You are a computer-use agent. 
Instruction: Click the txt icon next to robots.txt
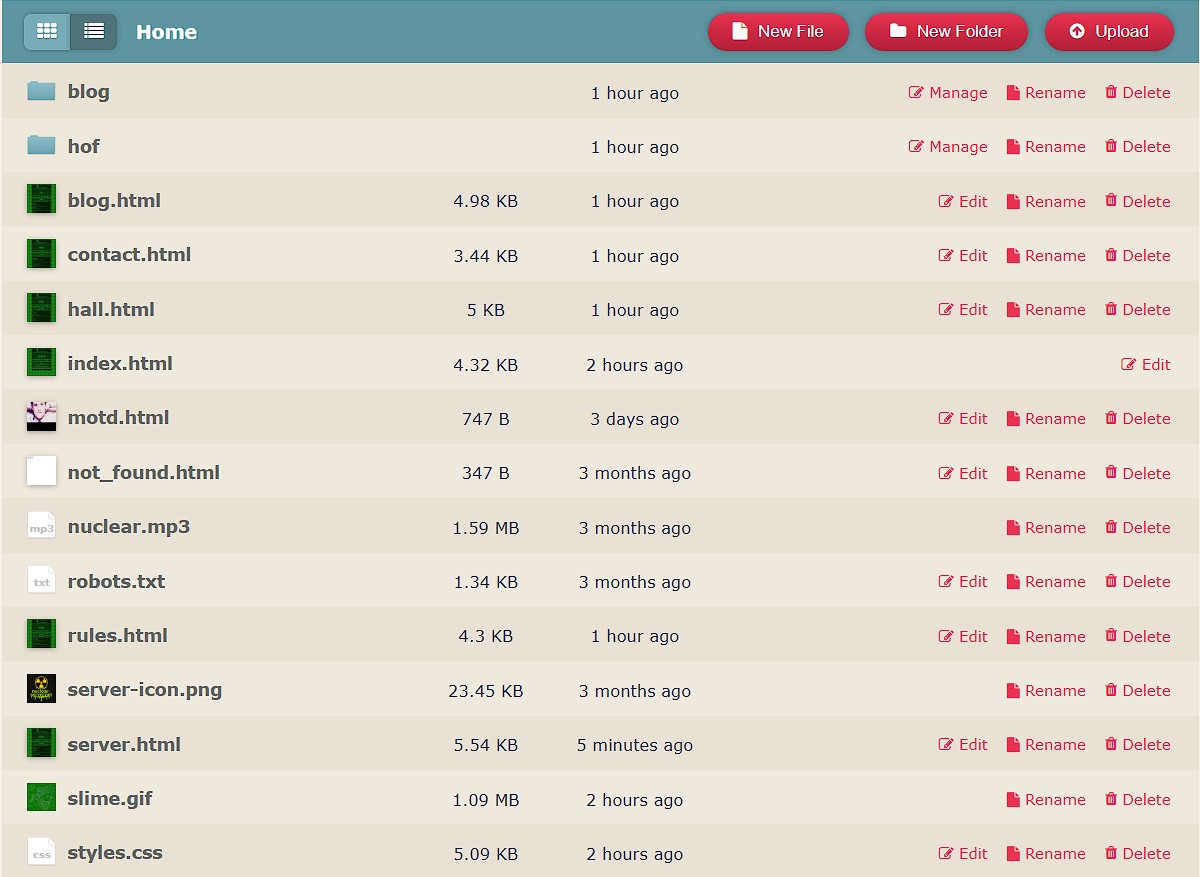(41, 581)
